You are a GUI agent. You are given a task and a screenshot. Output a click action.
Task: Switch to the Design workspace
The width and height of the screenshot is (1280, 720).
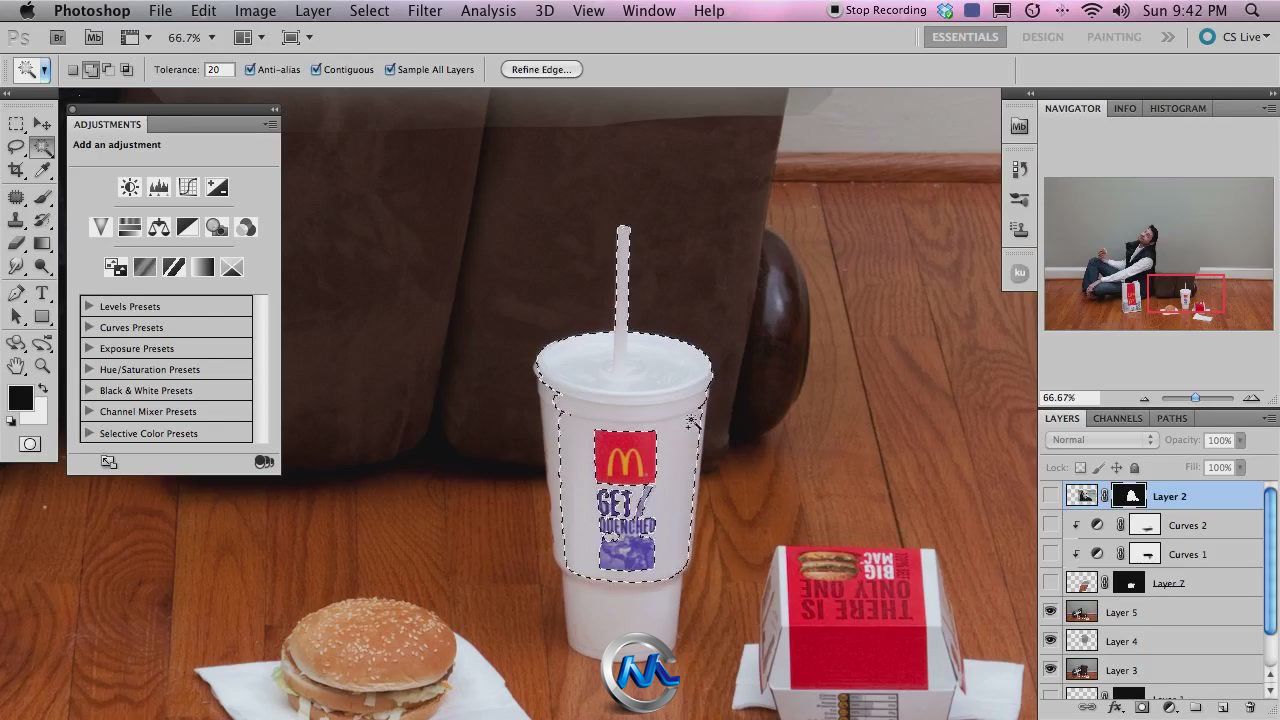[1043, 37]
